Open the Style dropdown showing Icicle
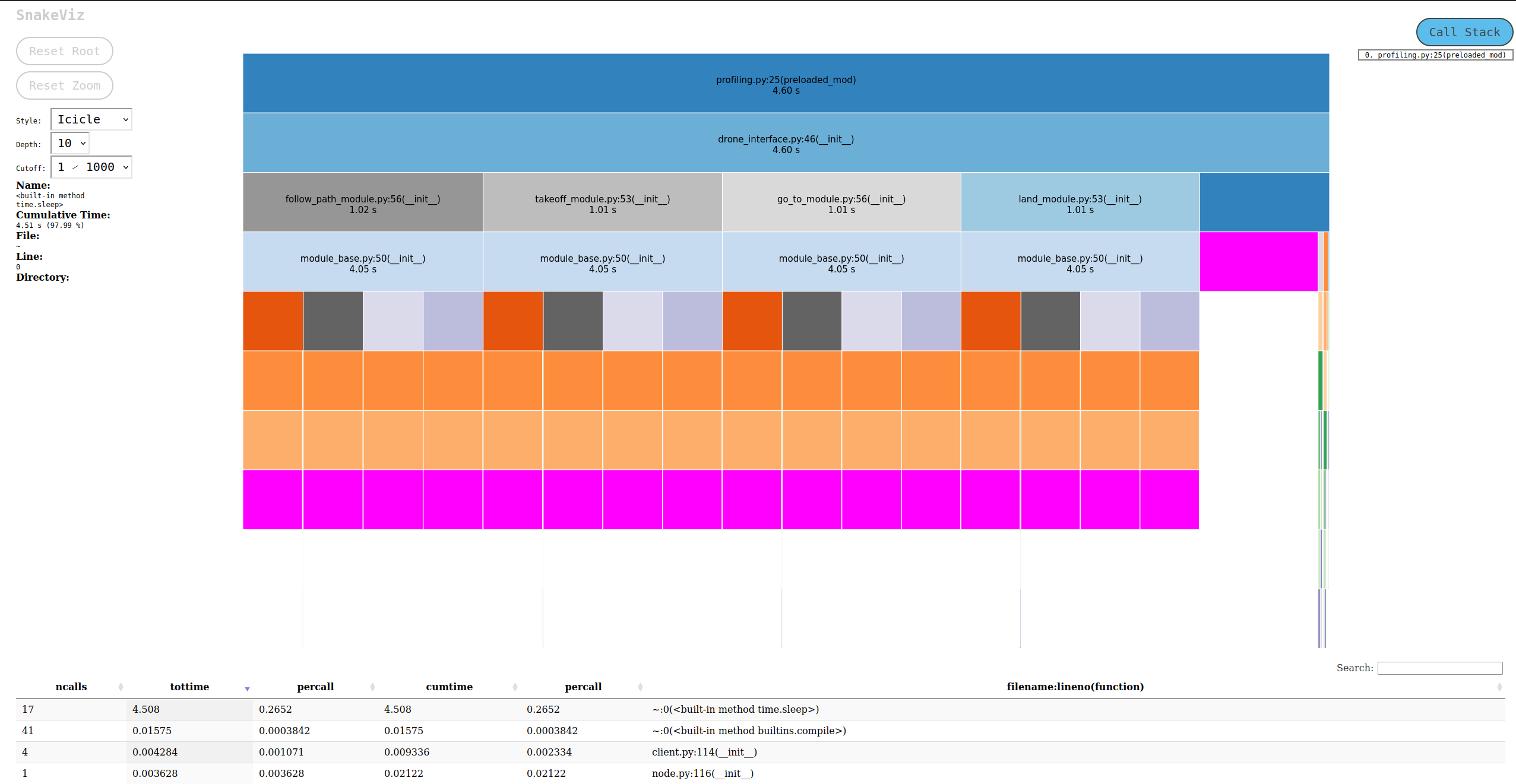This screenshot has width=1516, height=784. pyautogui.click(x=91, y=119)
